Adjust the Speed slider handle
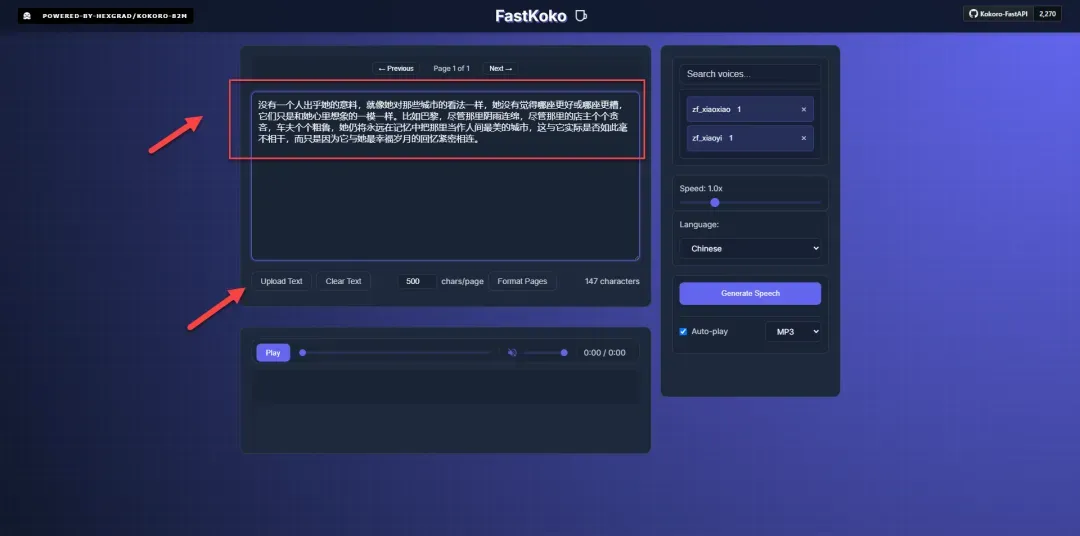This screenshot has width=1080, height=536. [715, 203]
